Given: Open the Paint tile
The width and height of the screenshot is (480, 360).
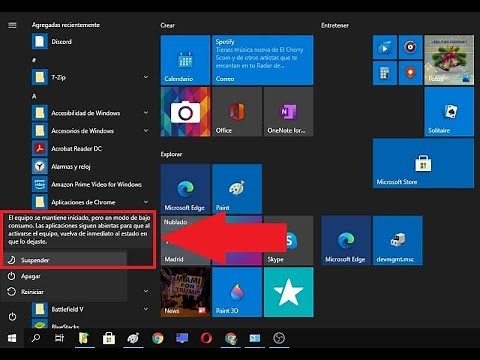Looking at the screenshot, I should point(237,189).
